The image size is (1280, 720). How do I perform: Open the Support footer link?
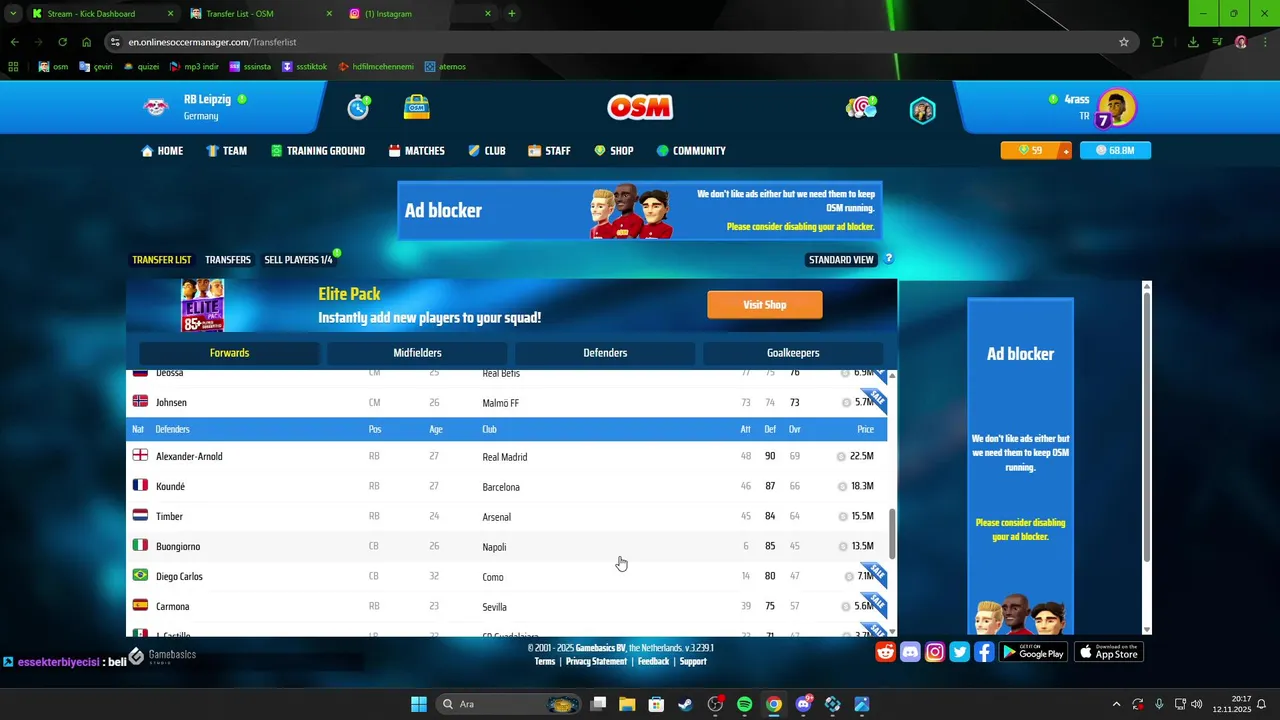coord(693,662)
